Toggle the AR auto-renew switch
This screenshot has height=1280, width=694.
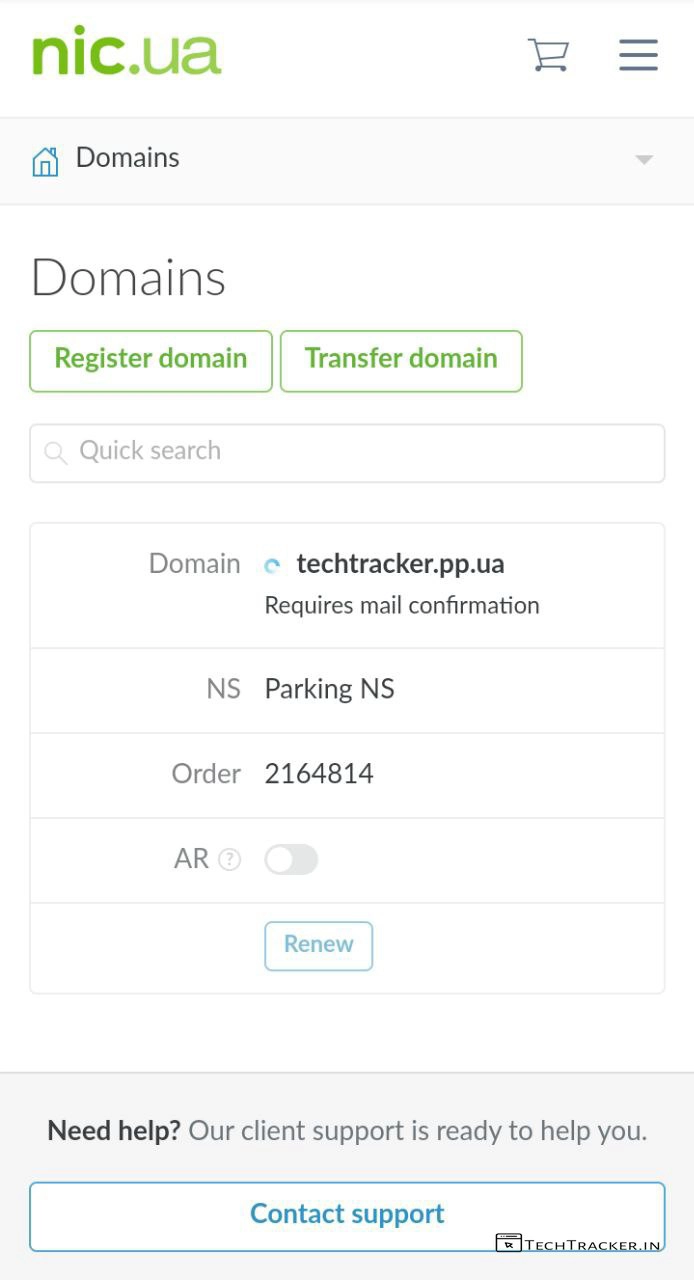coord(291,859)
